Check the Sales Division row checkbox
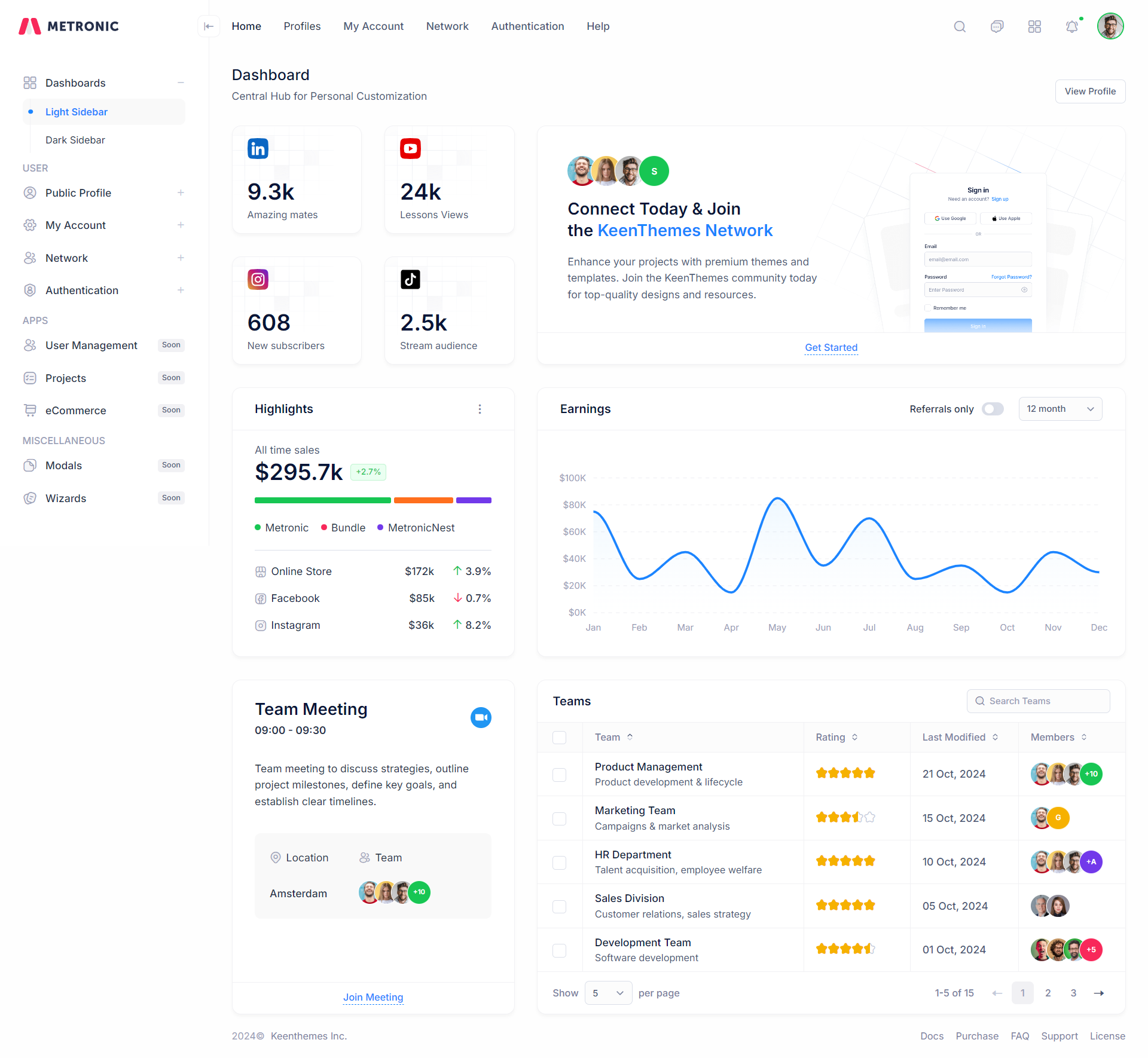 (560, 906)
